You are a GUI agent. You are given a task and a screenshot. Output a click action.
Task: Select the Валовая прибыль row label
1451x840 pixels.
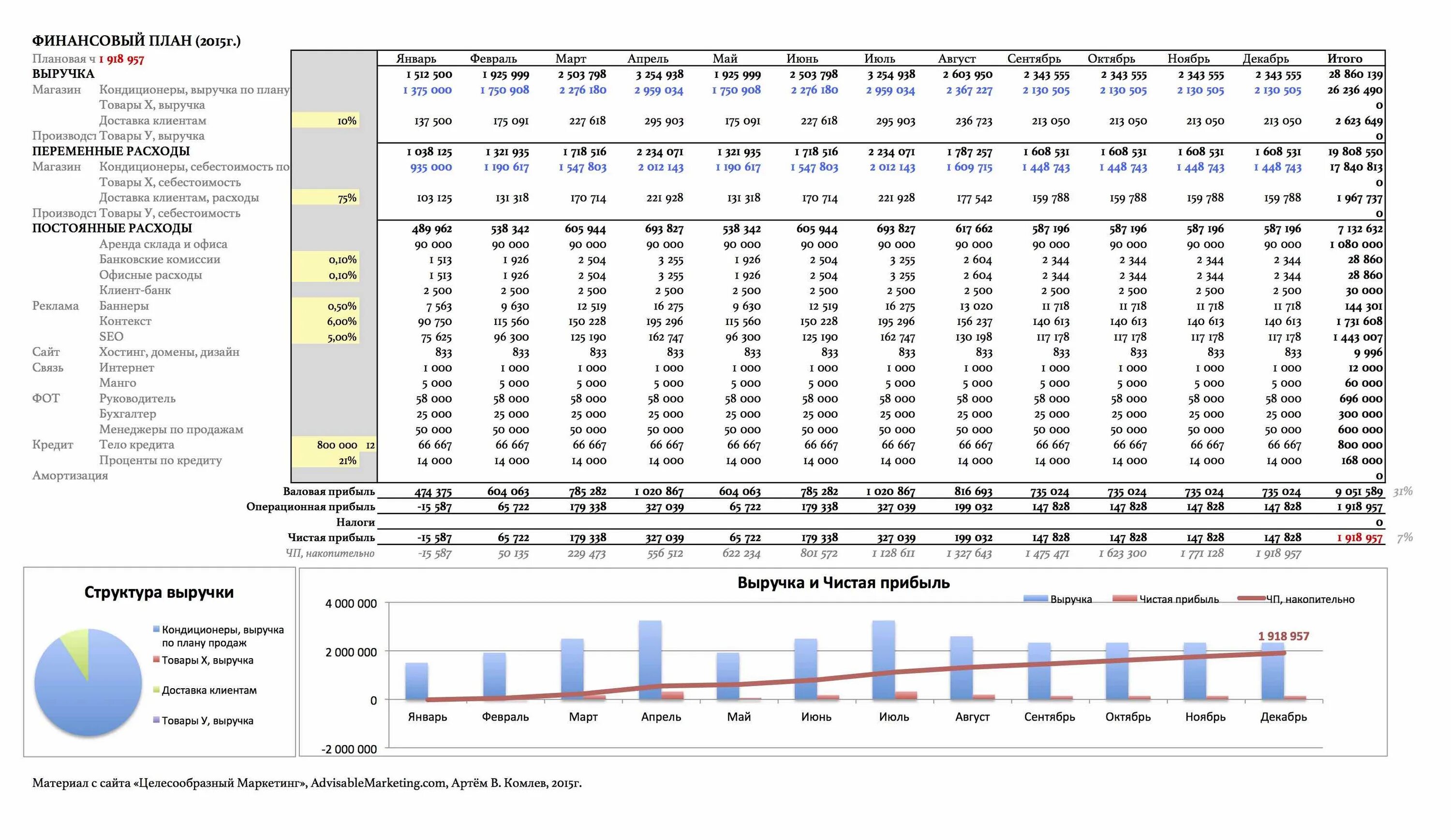coord(329,491)
